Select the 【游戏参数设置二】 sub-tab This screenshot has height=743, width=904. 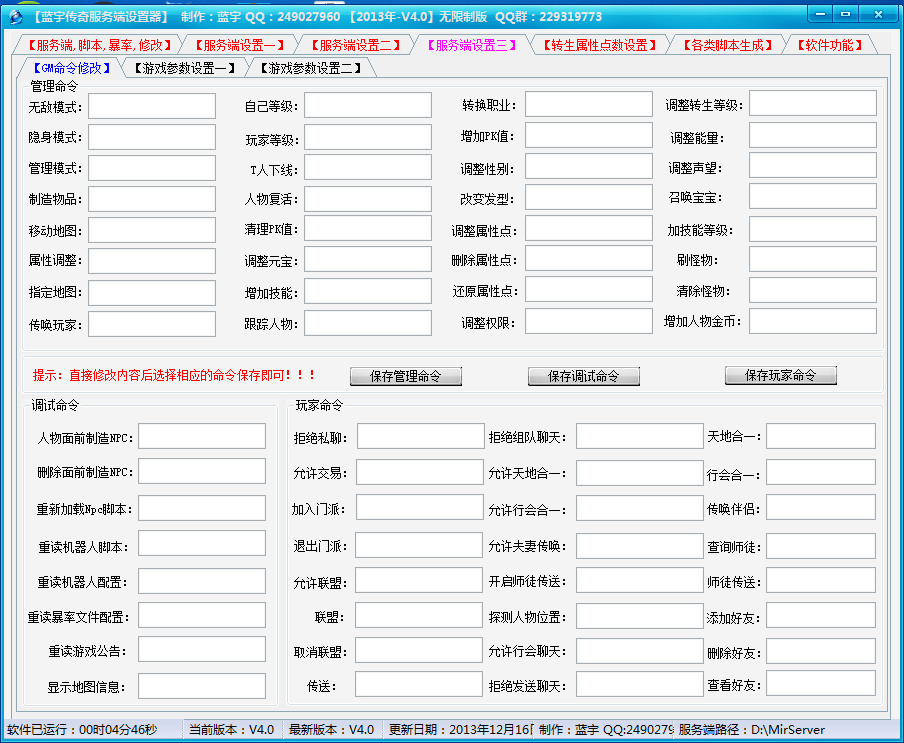click(311, 68)
